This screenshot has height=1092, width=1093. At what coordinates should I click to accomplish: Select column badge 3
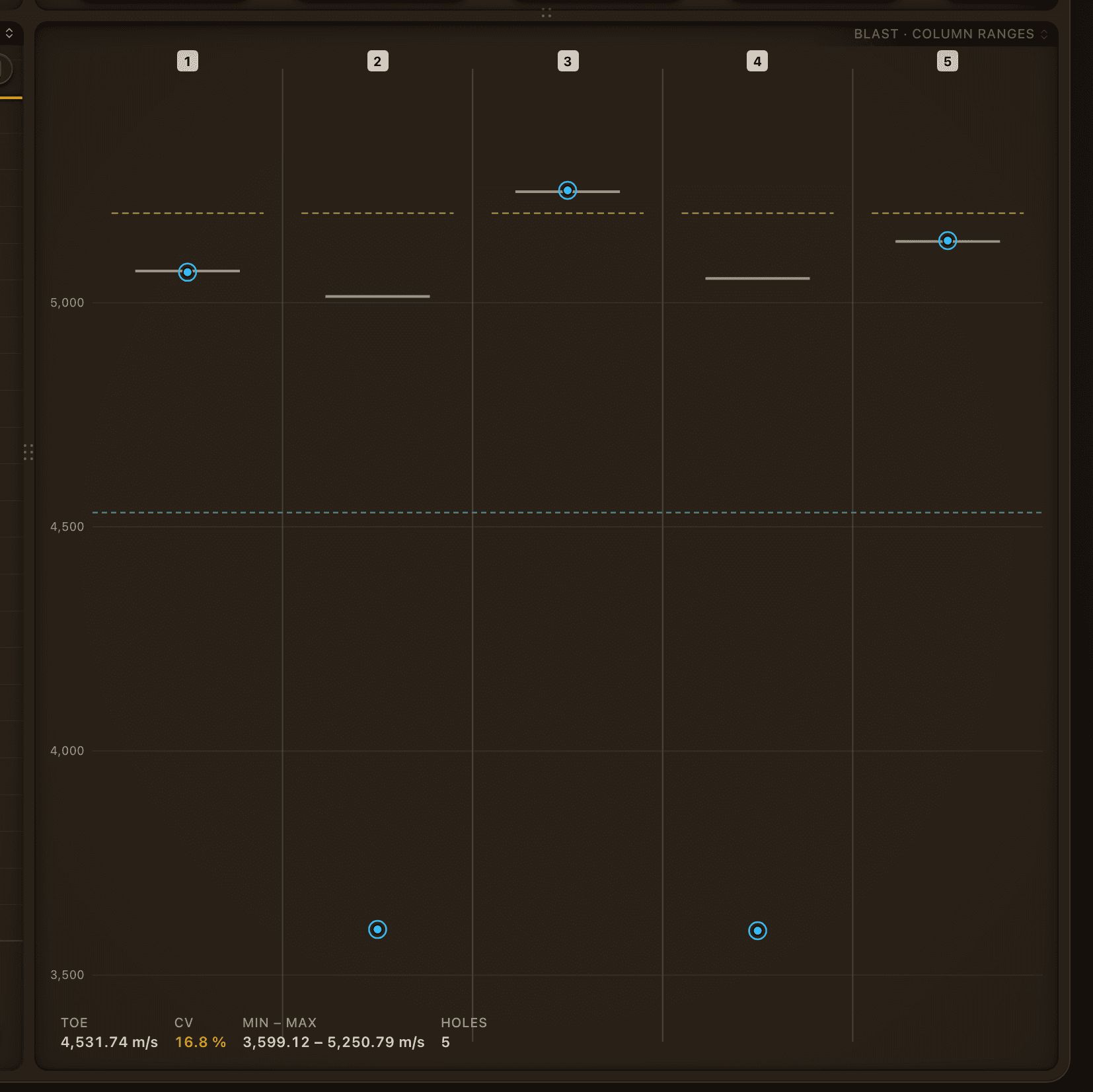pos(568,61)
